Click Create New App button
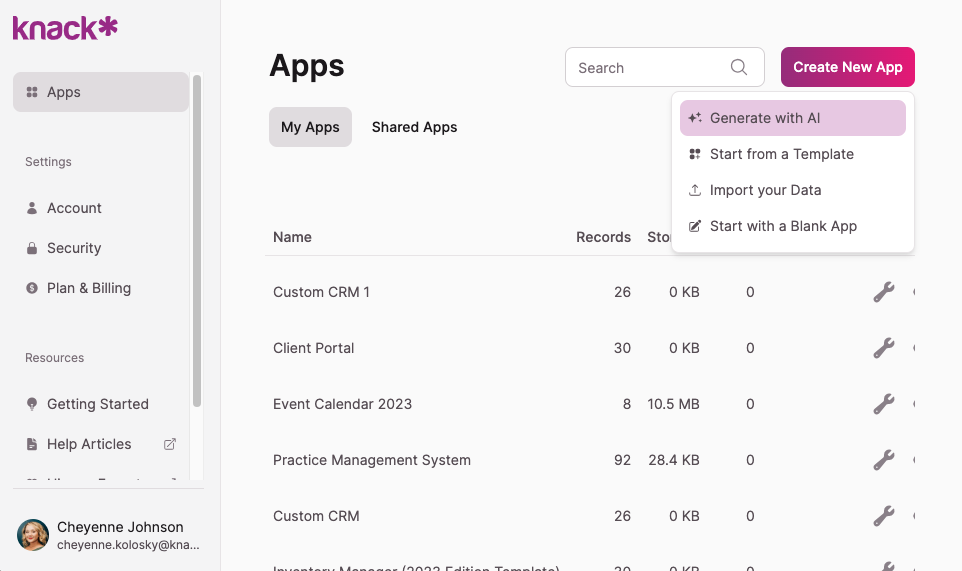962x571 pixels. (x=847, y=67)
